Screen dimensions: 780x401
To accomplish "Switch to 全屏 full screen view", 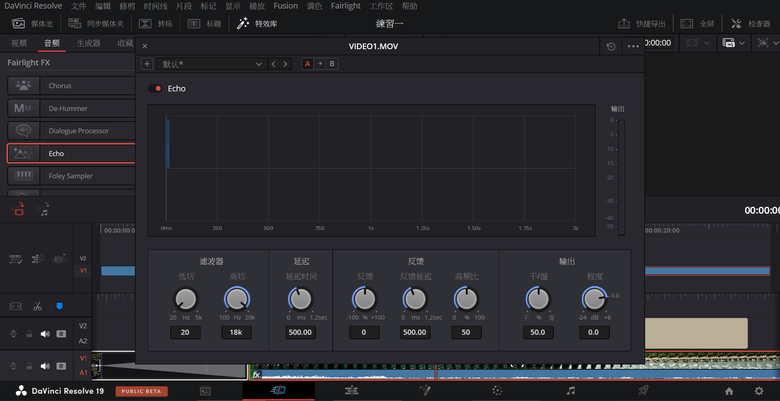I will [x=697, y=23].
